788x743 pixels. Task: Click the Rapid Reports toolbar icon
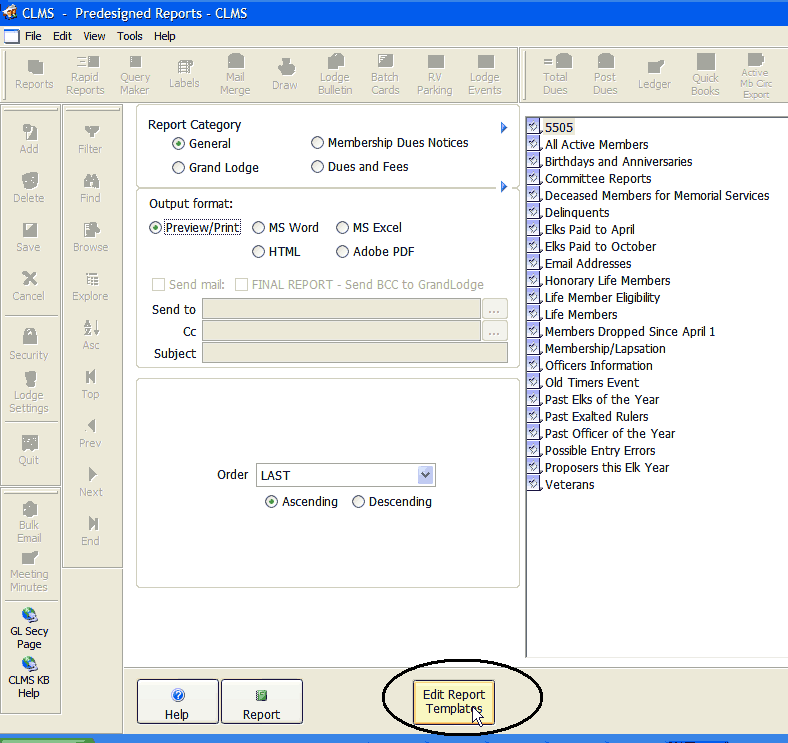click(85, 75)
